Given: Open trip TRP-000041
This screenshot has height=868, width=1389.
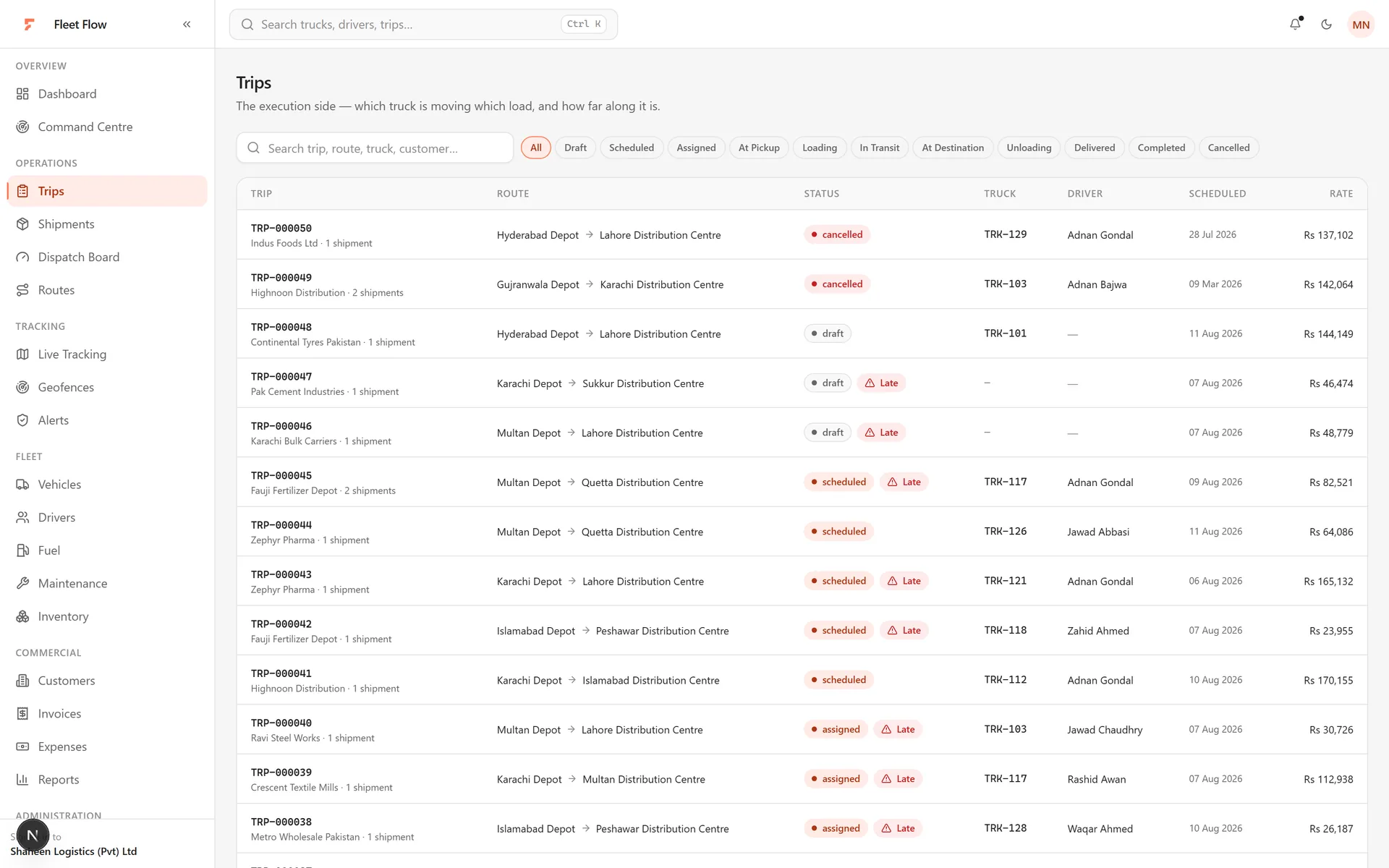Looking at the screenshot, I should tap(281, 673).
